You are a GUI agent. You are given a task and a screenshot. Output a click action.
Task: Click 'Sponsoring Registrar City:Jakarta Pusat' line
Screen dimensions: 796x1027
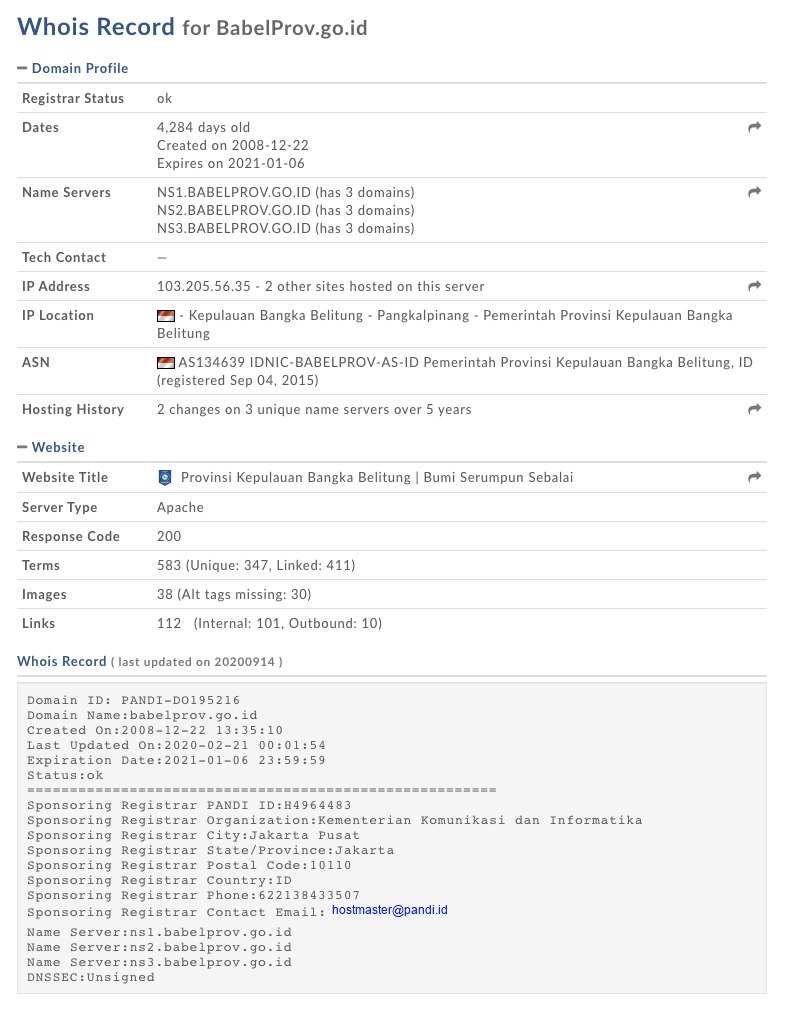coord(193,835)
